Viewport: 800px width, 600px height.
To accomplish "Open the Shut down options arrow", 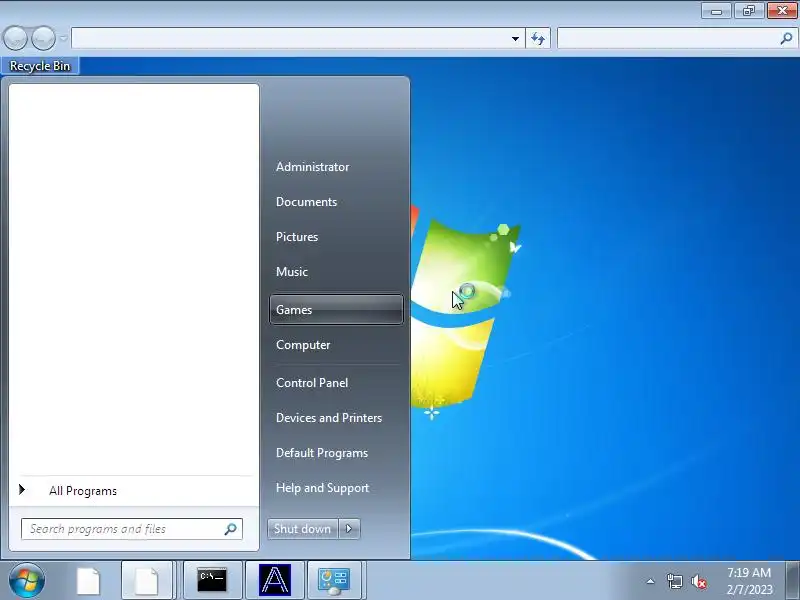I will pyautogui.click(x=349, y=529).
